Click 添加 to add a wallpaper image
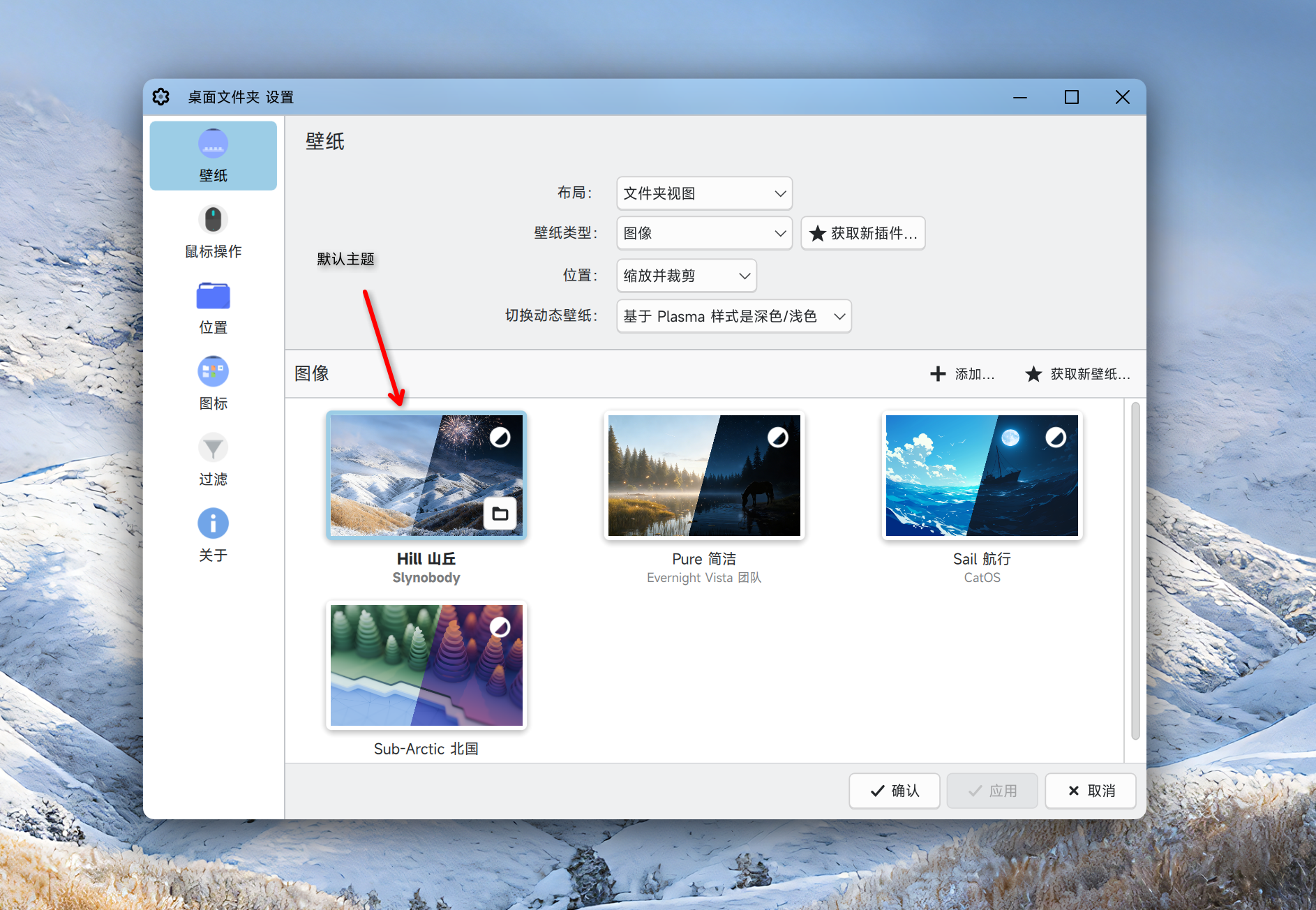 [x=963, y=374]
